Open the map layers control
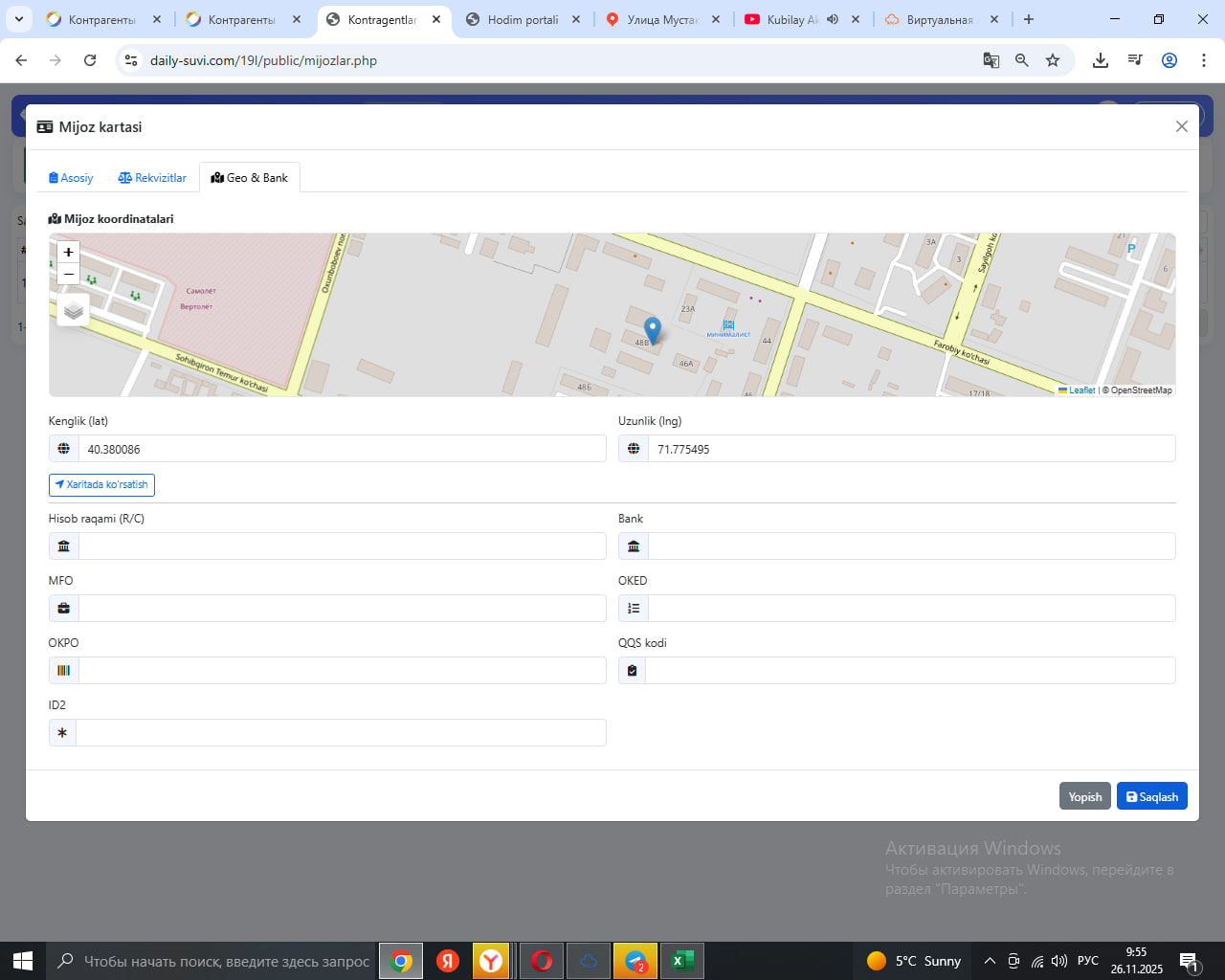 pos(74,310)
